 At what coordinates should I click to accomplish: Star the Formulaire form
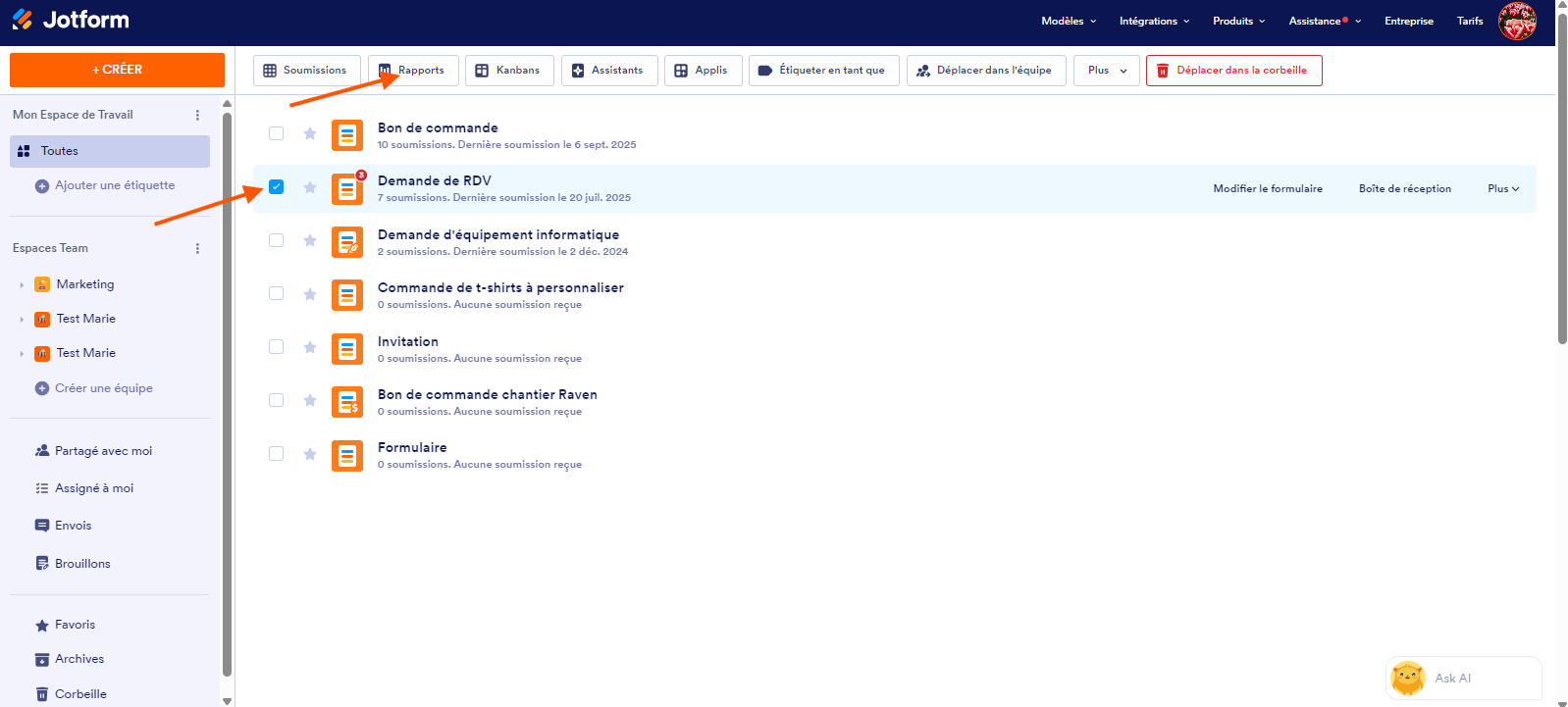[310, 454]
